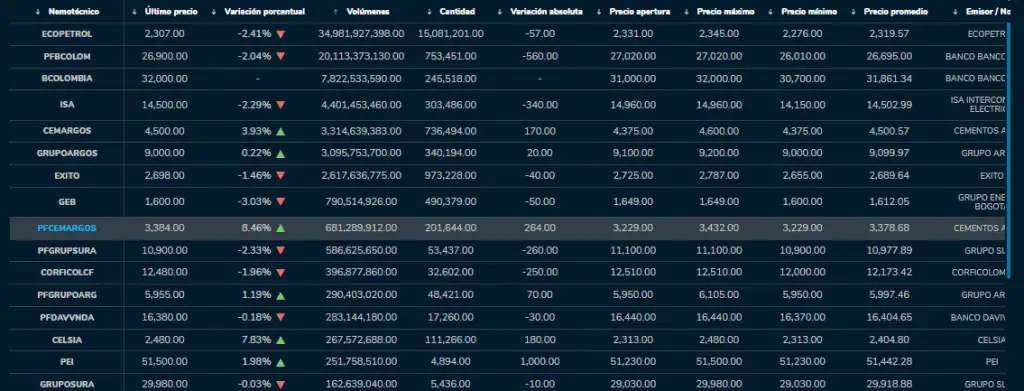1024x391 pixels.
Task: Click the green up arrow in PFCEMARGOS row
Action: point(280,228)
